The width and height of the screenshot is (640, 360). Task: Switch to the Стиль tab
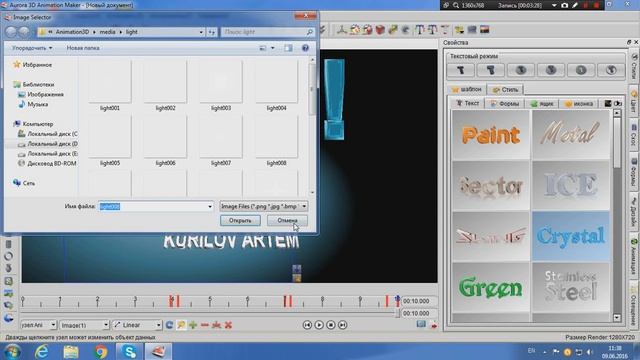505,89
